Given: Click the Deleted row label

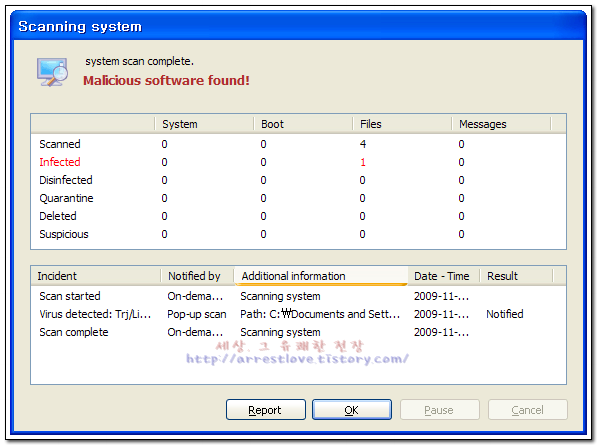Looking at the screenshot, I should pos(58,216).
